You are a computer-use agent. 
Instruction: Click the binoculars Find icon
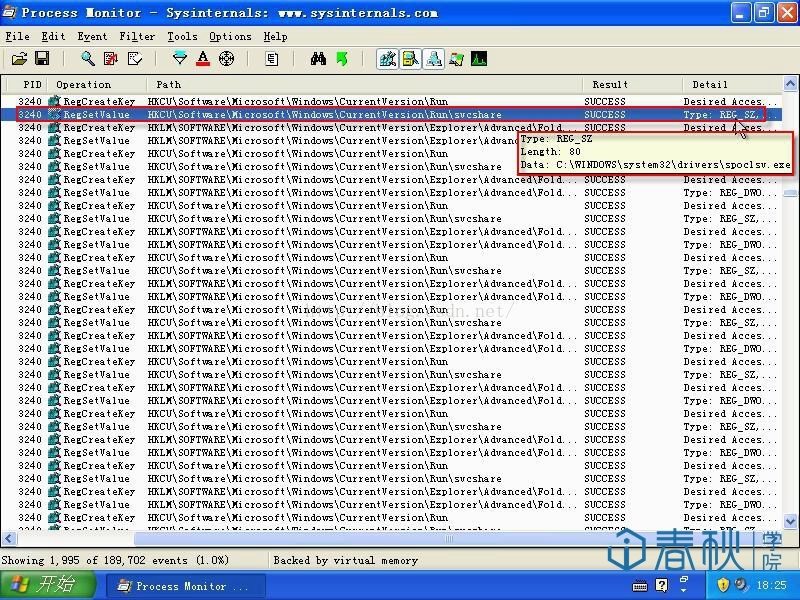coord(318,59)
